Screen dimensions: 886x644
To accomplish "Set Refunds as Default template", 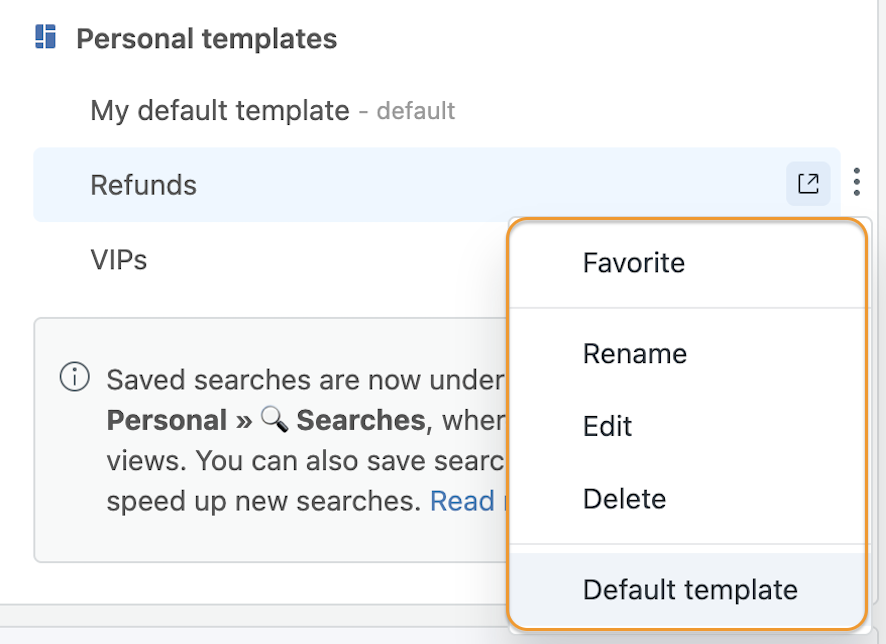I will tap(690, 590).
